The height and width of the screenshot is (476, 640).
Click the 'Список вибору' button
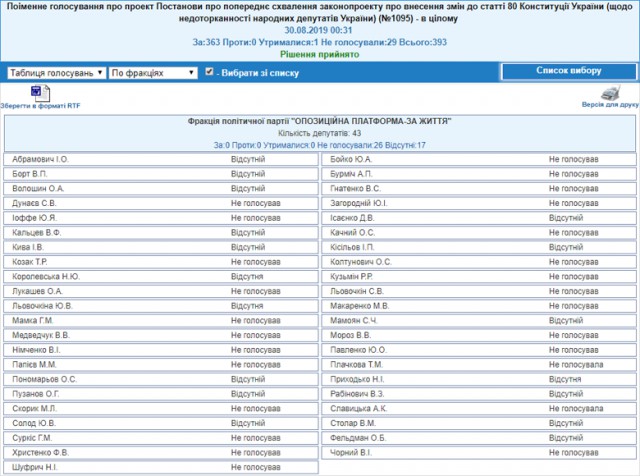[569, 71]
